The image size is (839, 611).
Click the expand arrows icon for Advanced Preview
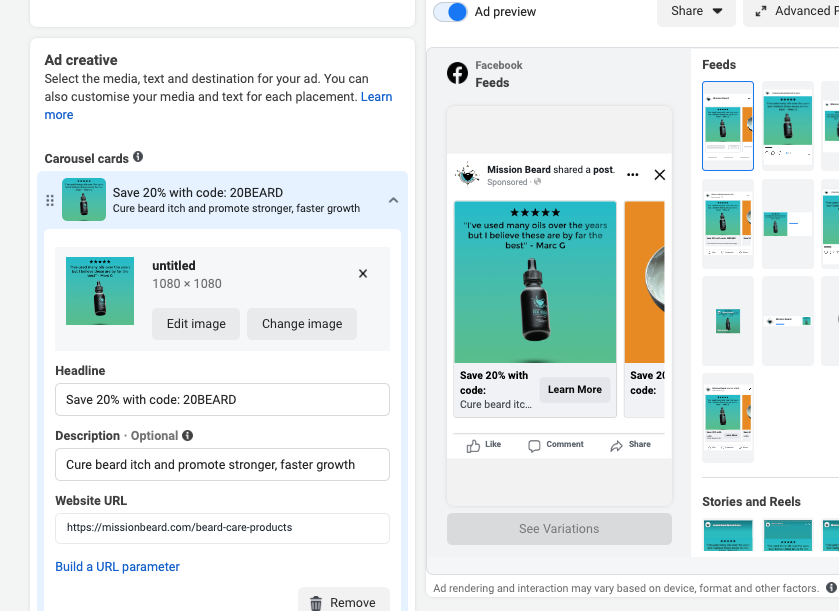point(760,11)
